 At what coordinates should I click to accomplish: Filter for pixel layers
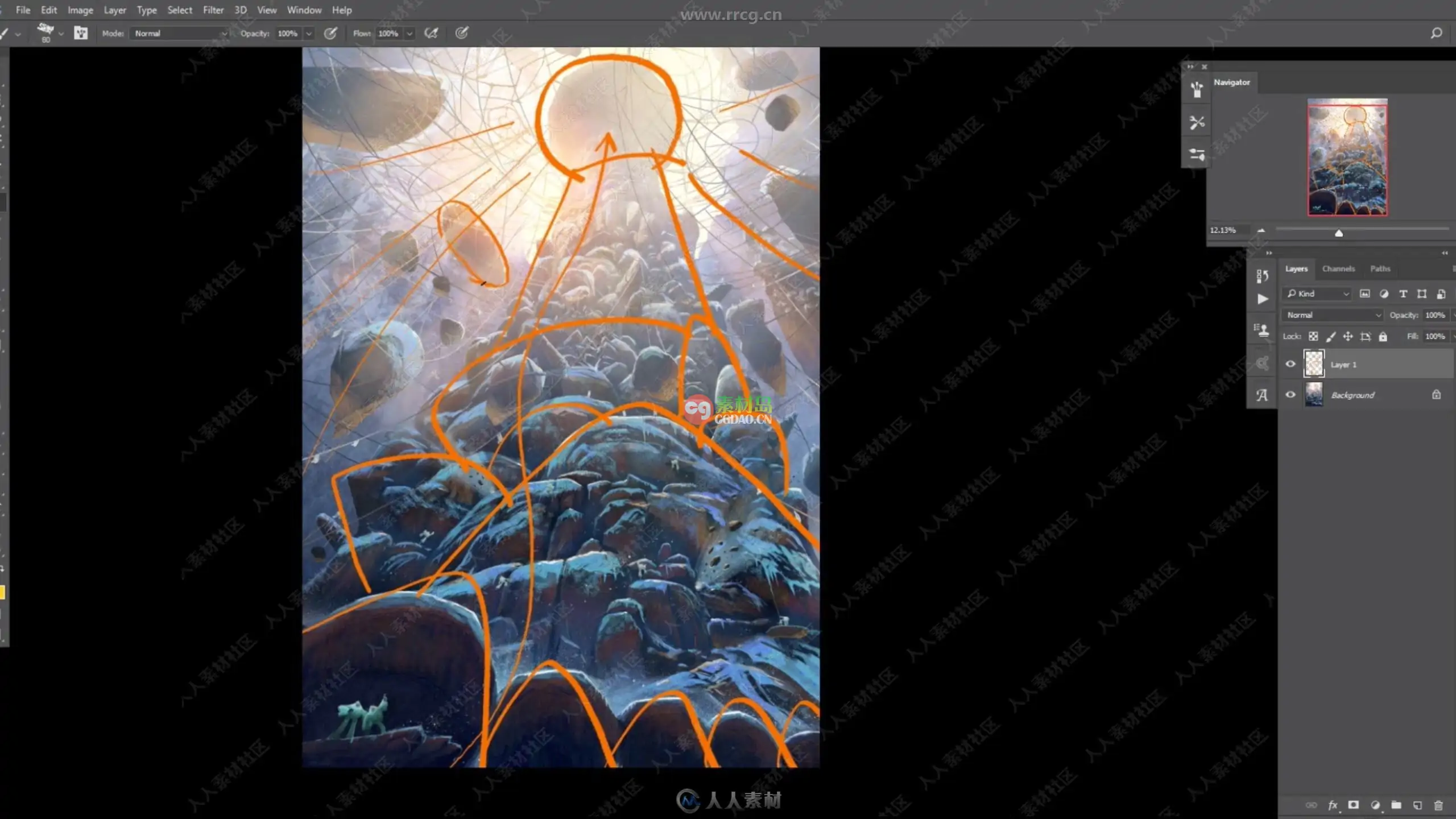click(1365, 293)
